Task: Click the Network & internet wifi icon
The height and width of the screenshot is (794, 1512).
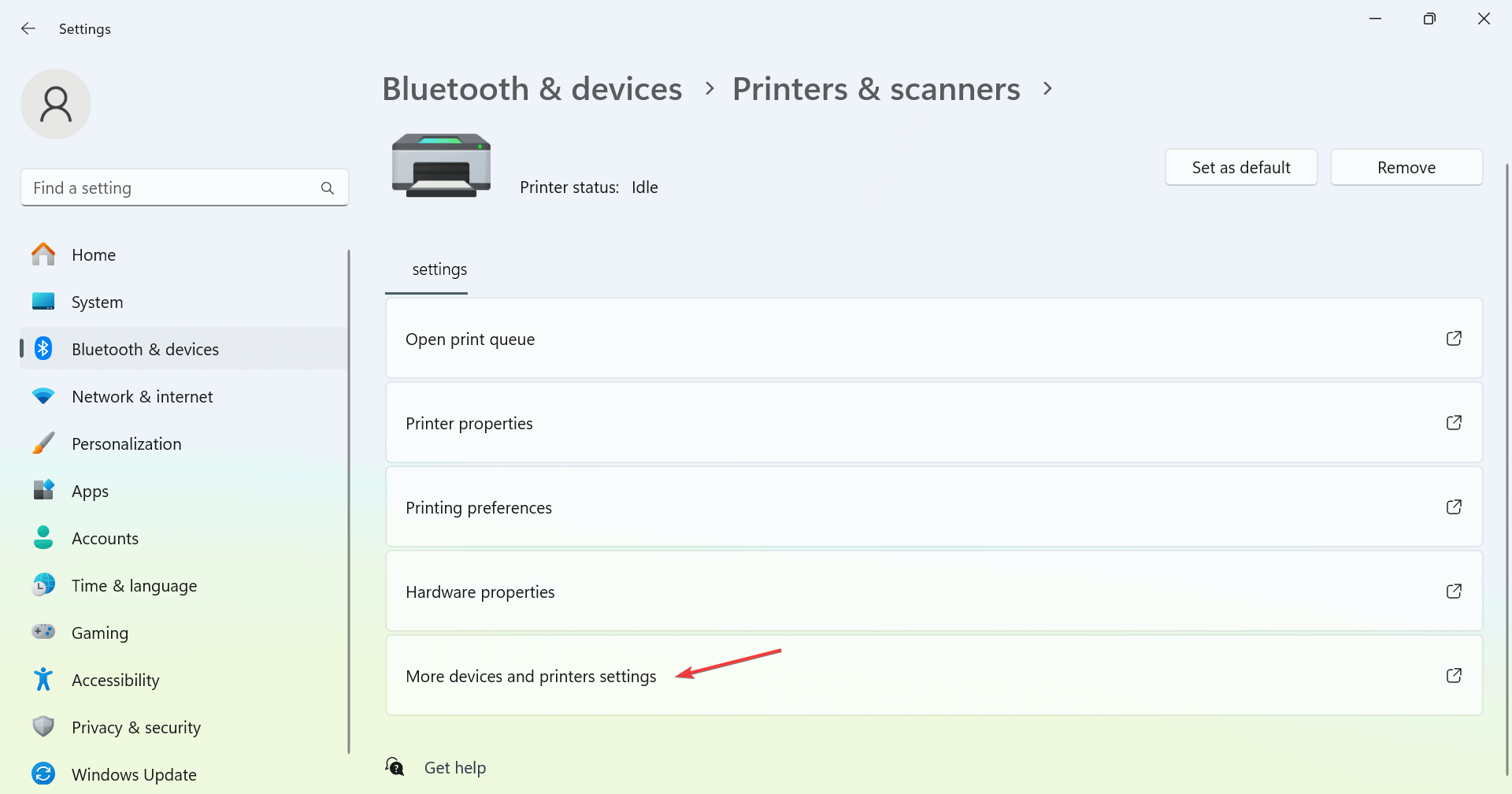Action: 43,396
